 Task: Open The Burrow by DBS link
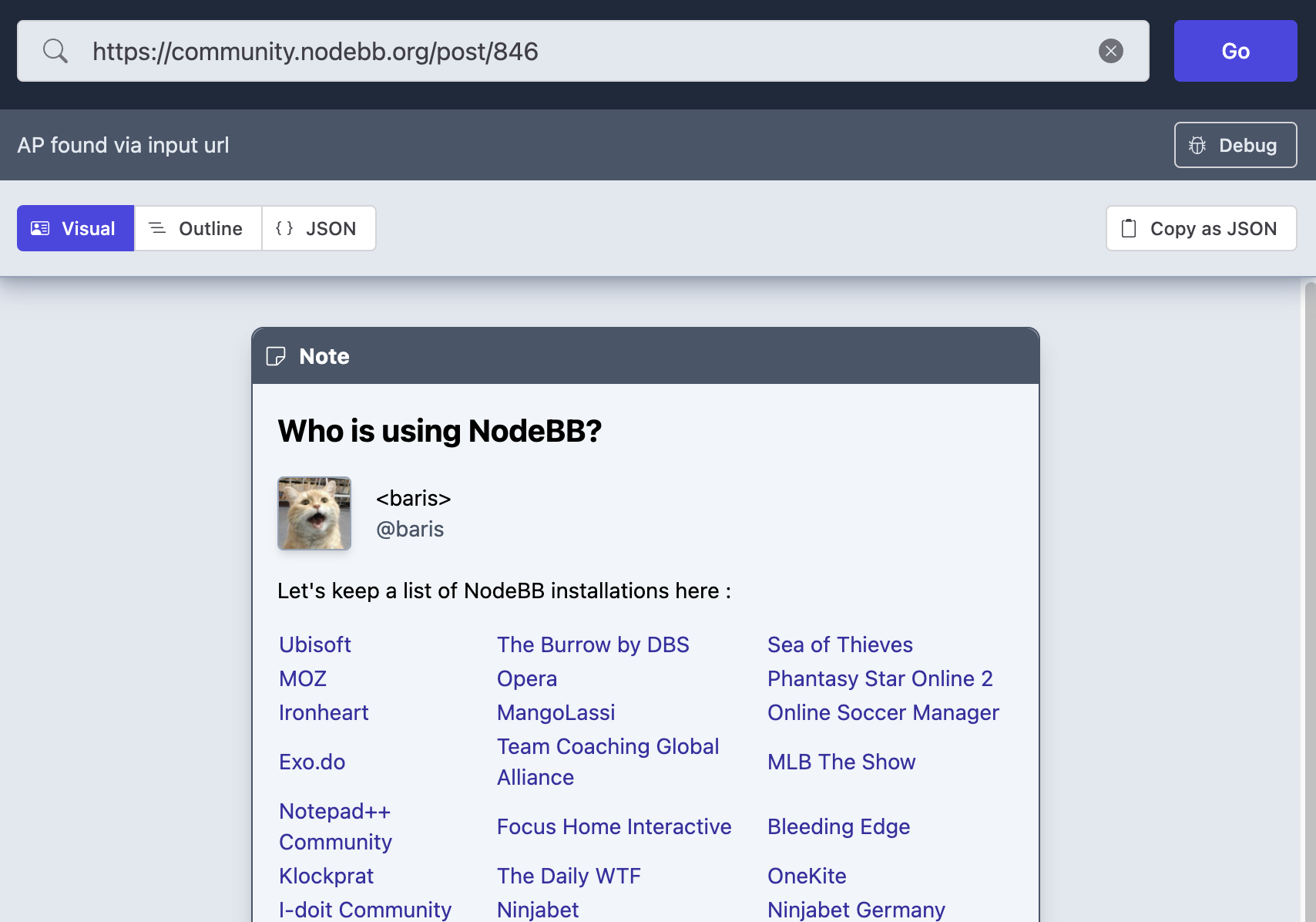click(593, 644)
